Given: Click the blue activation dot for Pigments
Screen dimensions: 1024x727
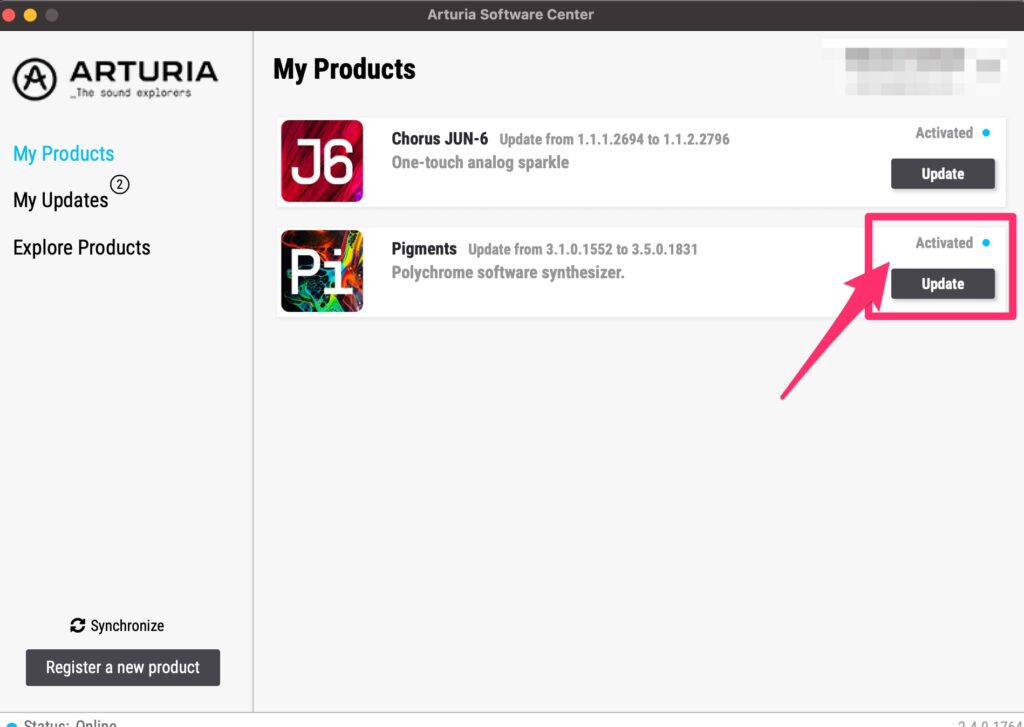Looking at the screenshot, I should 986,243.
